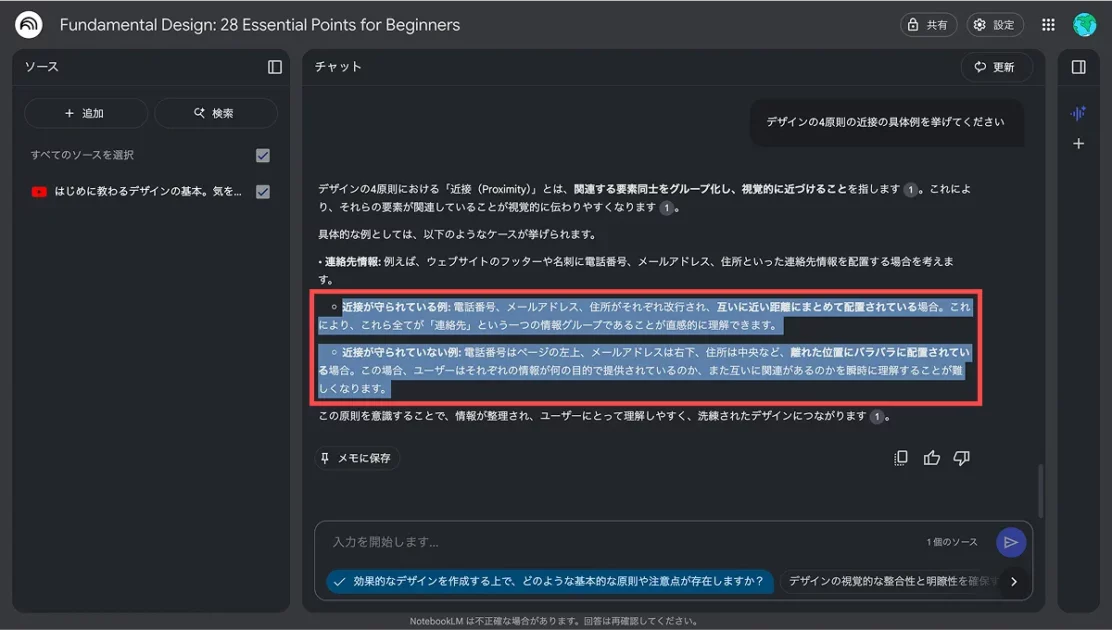
Task: Uncheck the YouTube source checkbox
Action: coord(263,192)
